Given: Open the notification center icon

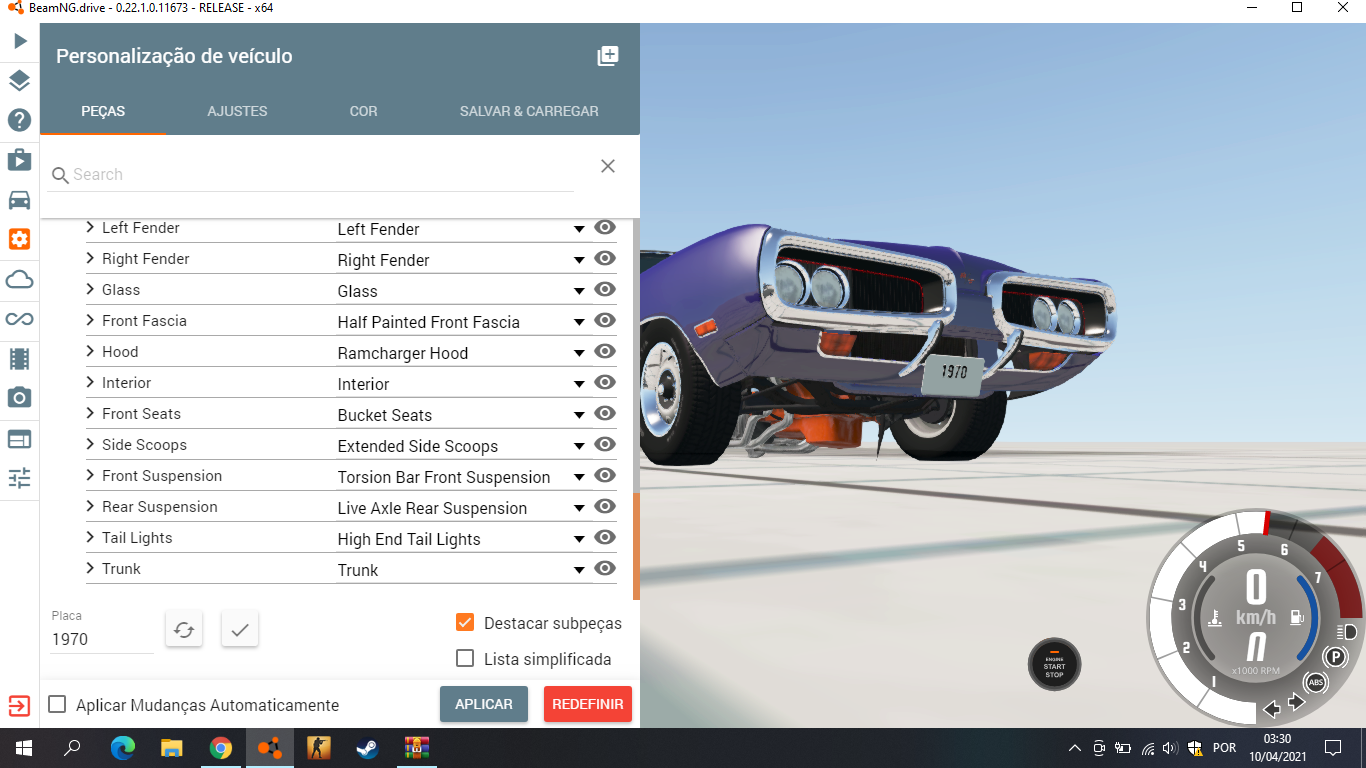Looking at the screenshot, I should click(1333, 748).
